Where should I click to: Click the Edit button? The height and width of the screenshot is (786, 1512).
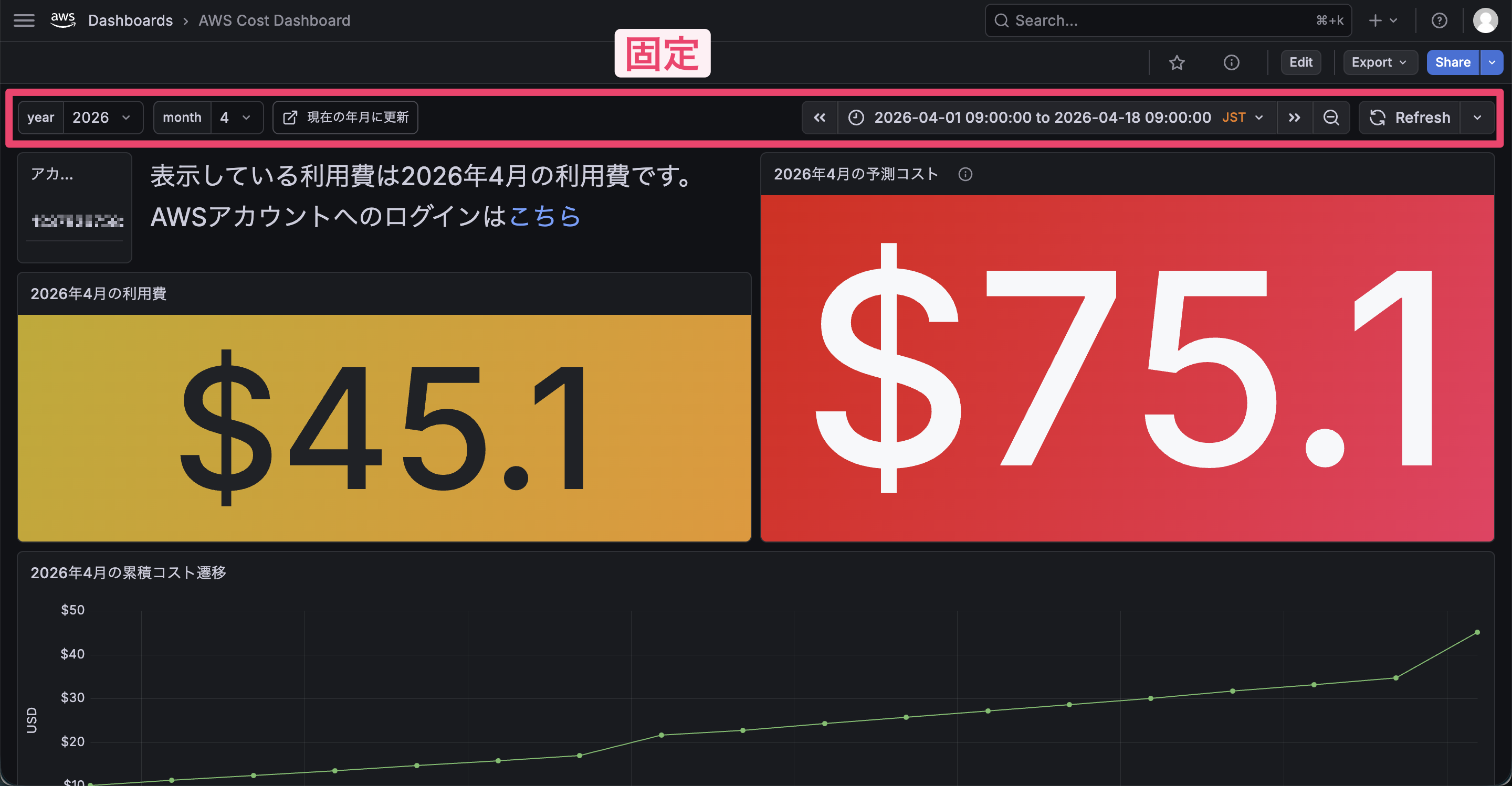pos(1301,62)
